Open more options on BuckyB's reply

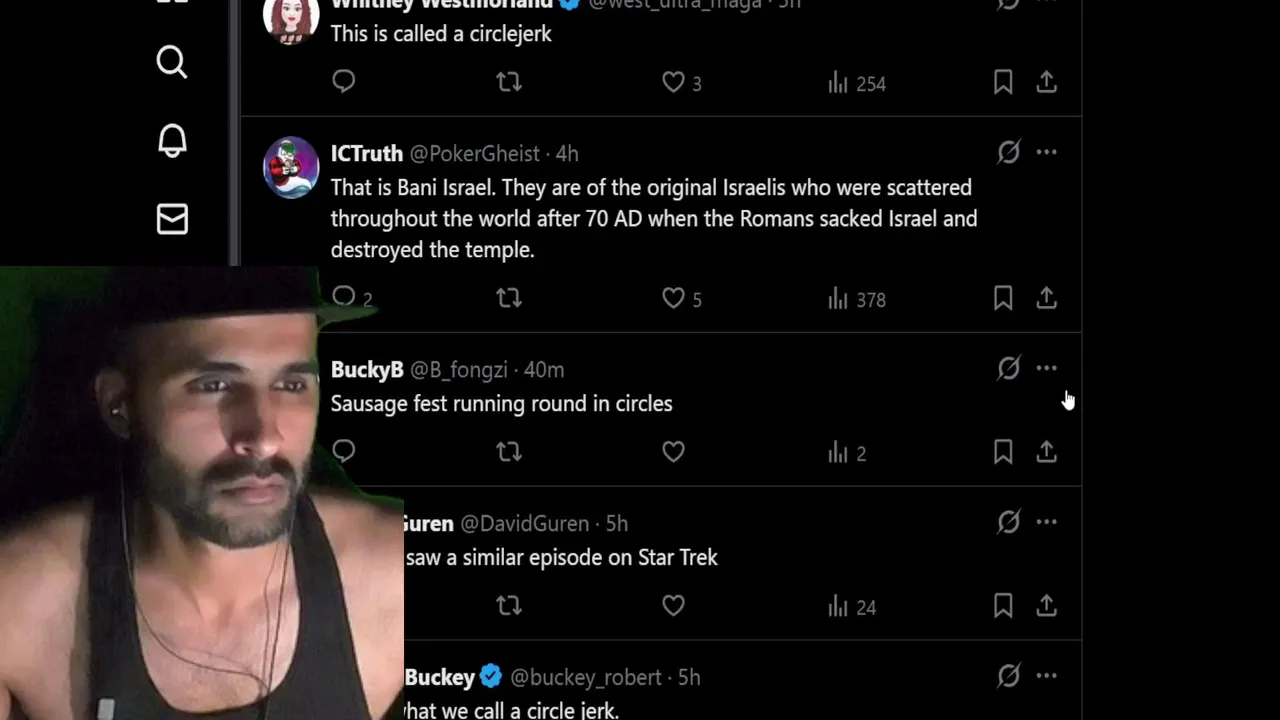[x=1046, y=369]
